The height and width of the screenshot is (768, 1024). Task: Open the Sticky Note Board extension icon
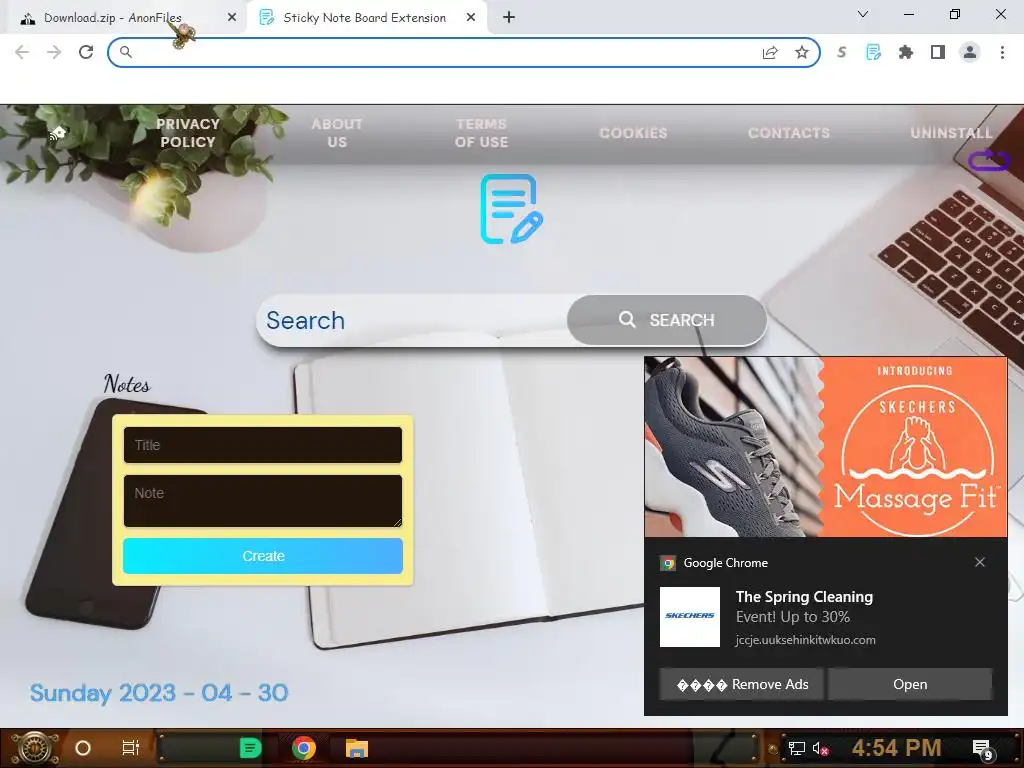[873, 52]
